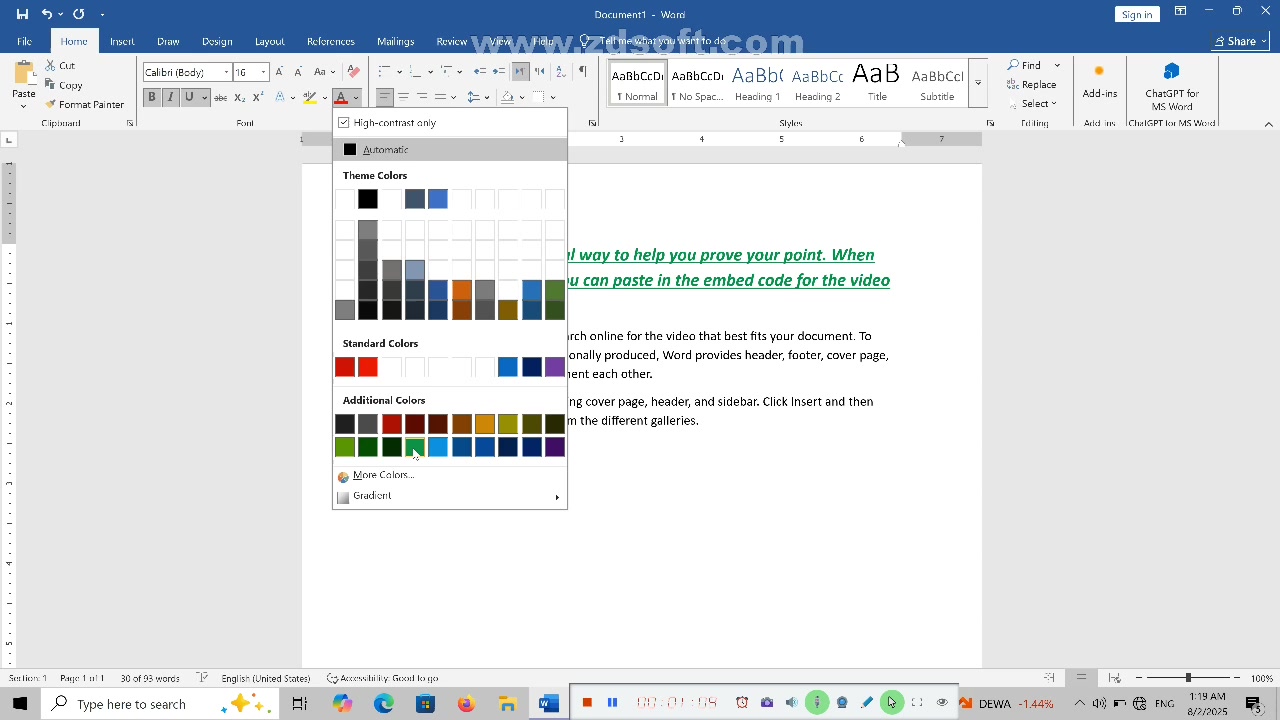Click the Subscript icon

pos(239,98)
